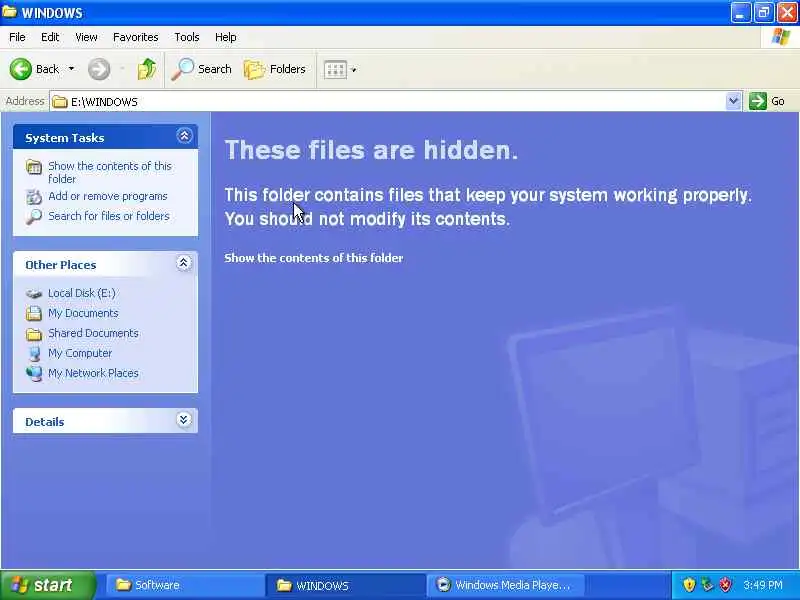
Task: Open the Back history dropdown arrow
Action: pyautogui.click(x=71, y=69)
